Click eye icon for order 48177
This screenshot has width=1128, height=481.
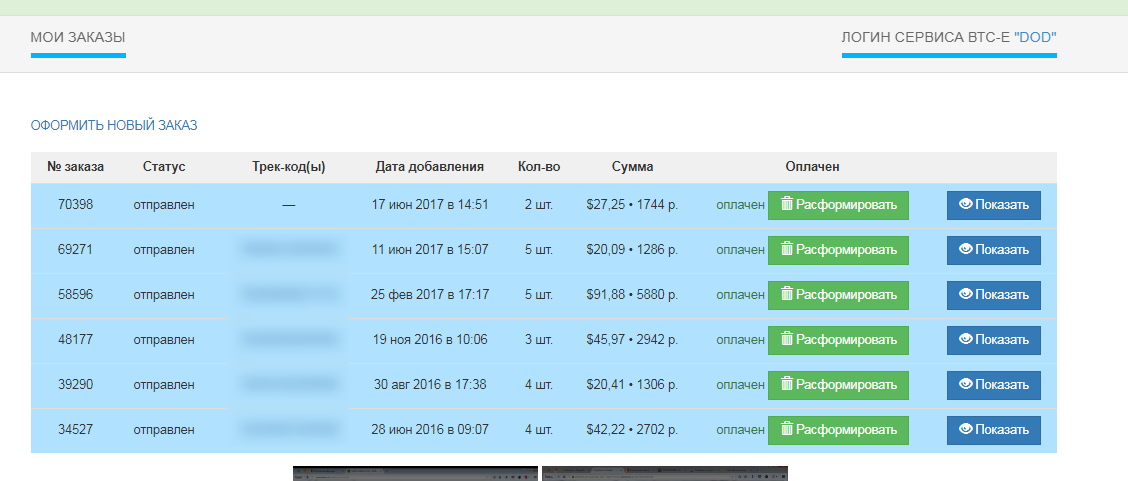[966, 340]
